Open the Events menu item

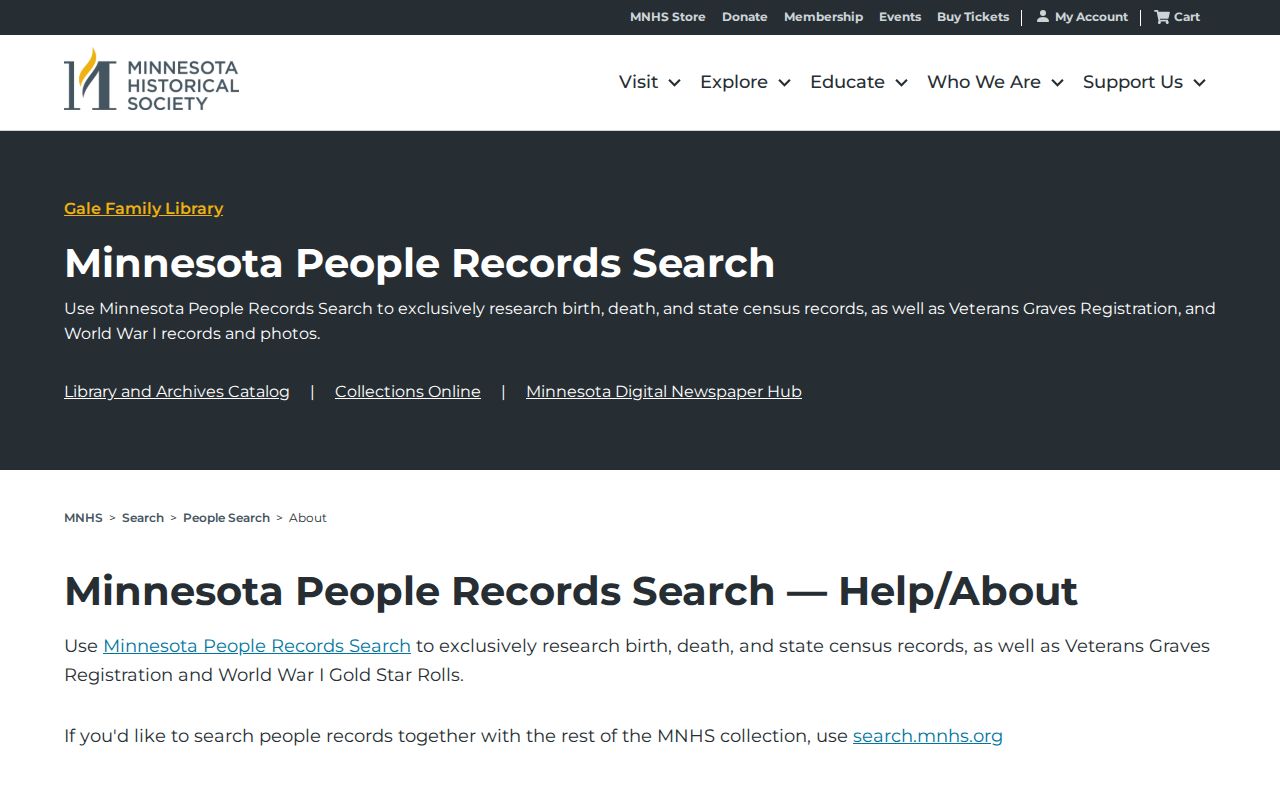coord(900,17)
